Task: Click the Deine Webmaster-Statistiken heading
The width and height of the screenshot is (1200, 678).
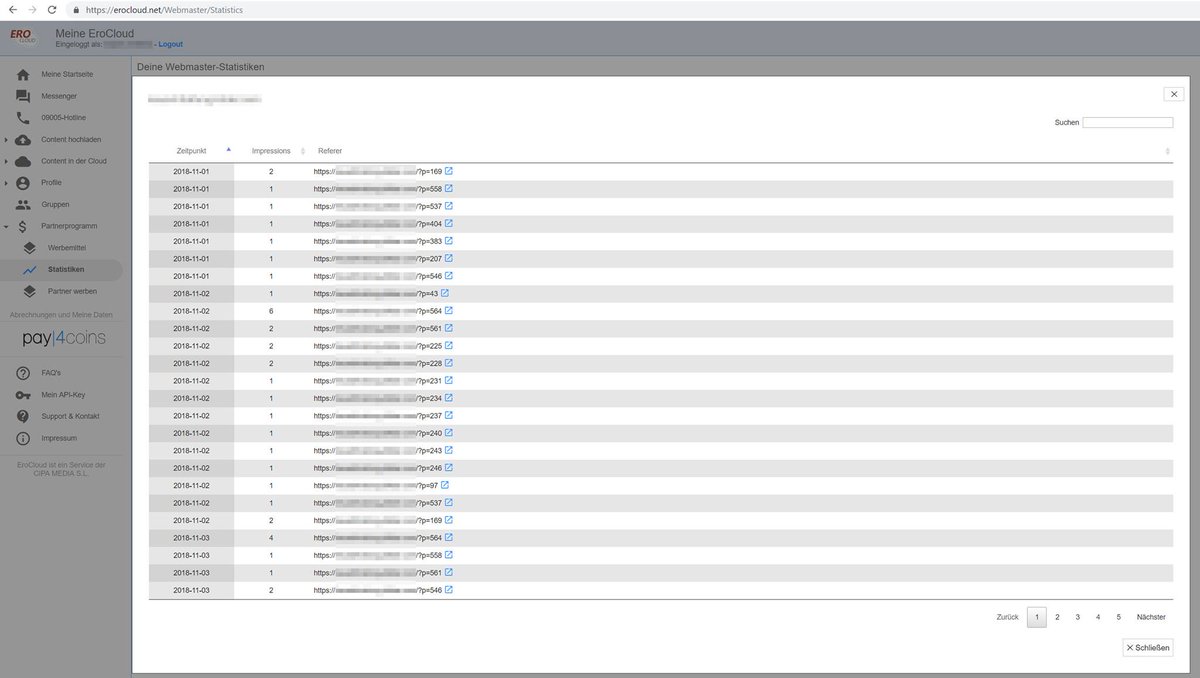Action: click(x=200, y=67)
